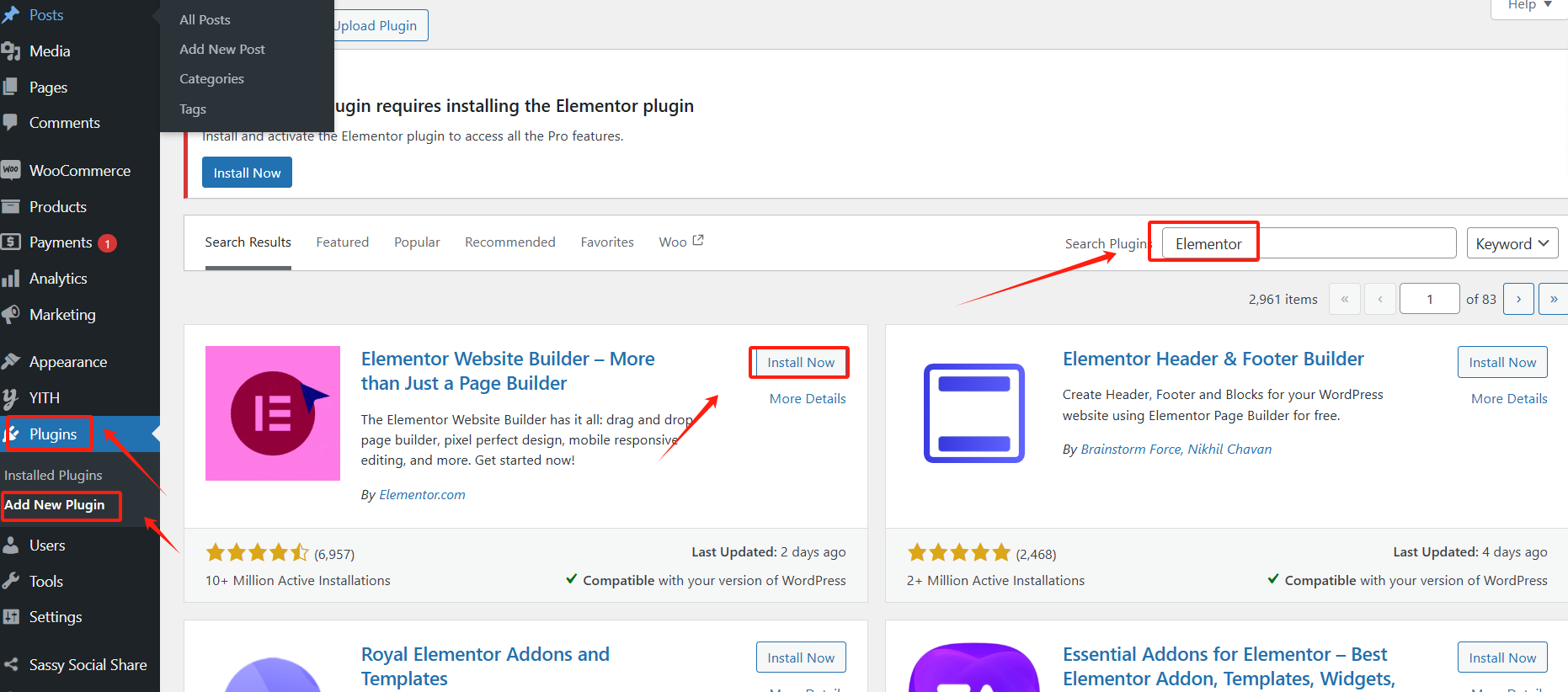Click the Marketing megaphone icon
The height and width of the screenshot is (692, 1568).
point(11,315)
